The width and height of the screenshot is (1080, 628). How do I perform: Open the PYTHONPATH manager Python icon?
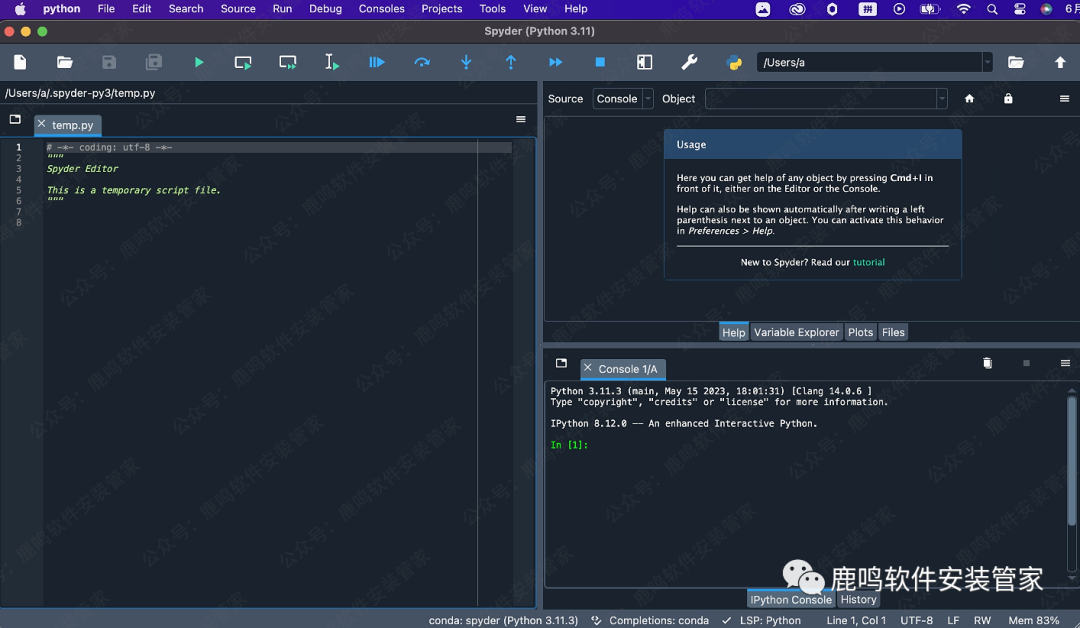pos(734,62)
